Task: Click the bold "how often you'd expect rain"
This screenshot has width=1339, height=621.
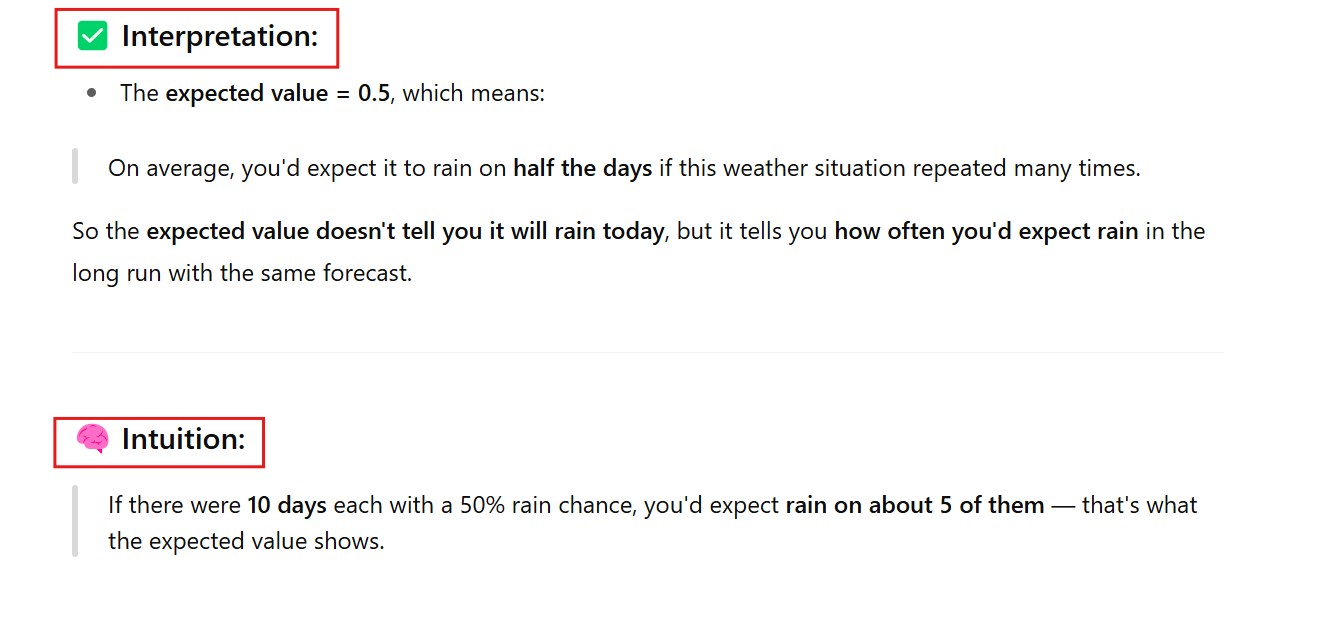Action: click(986, 231)
